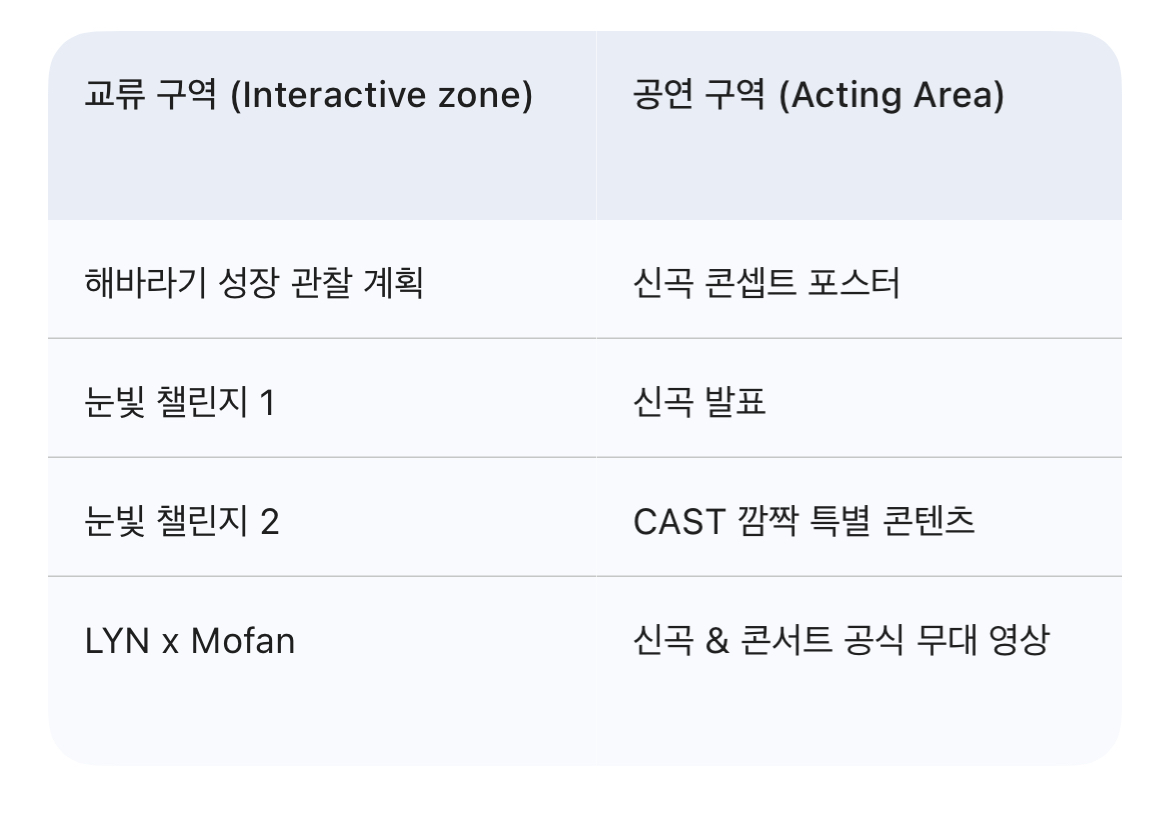Screen dimensions: 1170x830
Task: Select the "신곡 콘셉트 포스터" cell
Action: [766, 283]
